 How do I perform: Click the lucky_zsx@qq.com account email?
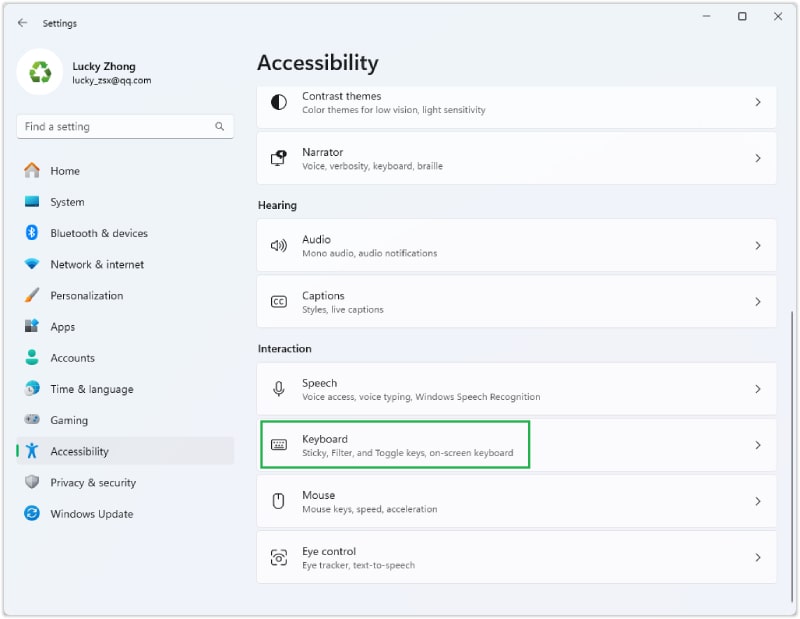(x=112, y=80)
